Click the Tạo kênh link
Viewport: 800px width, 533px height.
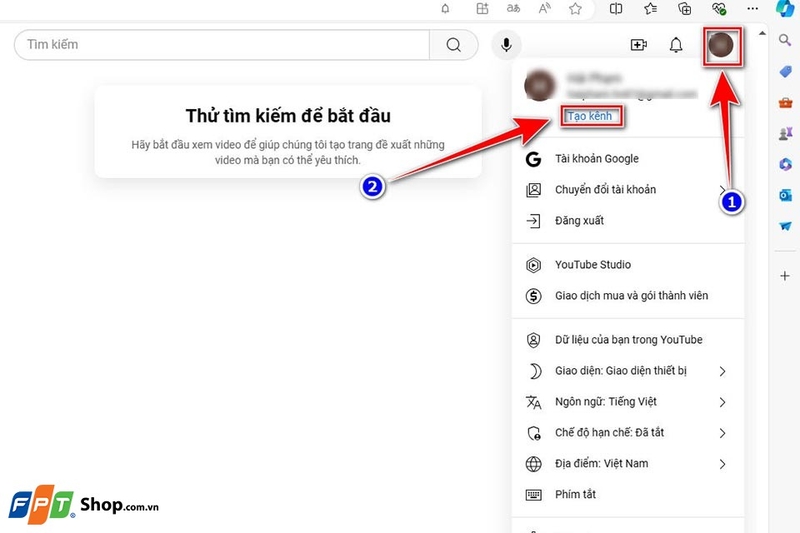[x=590, y=116]
